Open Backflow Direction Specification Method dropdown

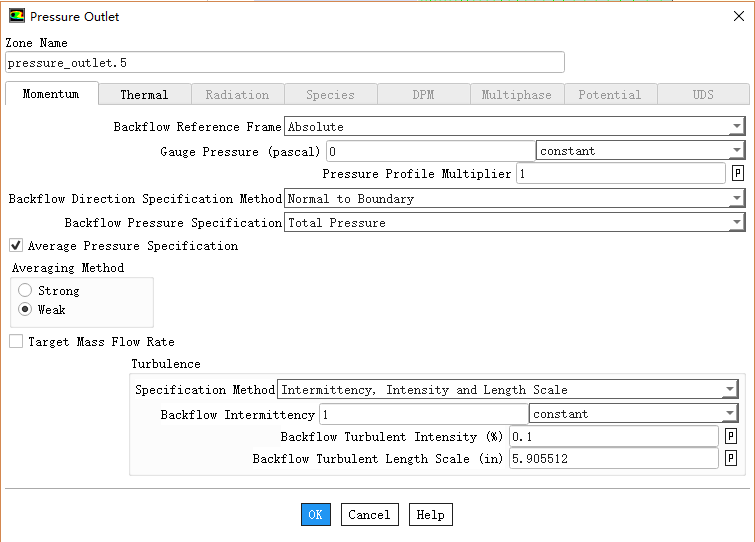[x=736, y=199]
